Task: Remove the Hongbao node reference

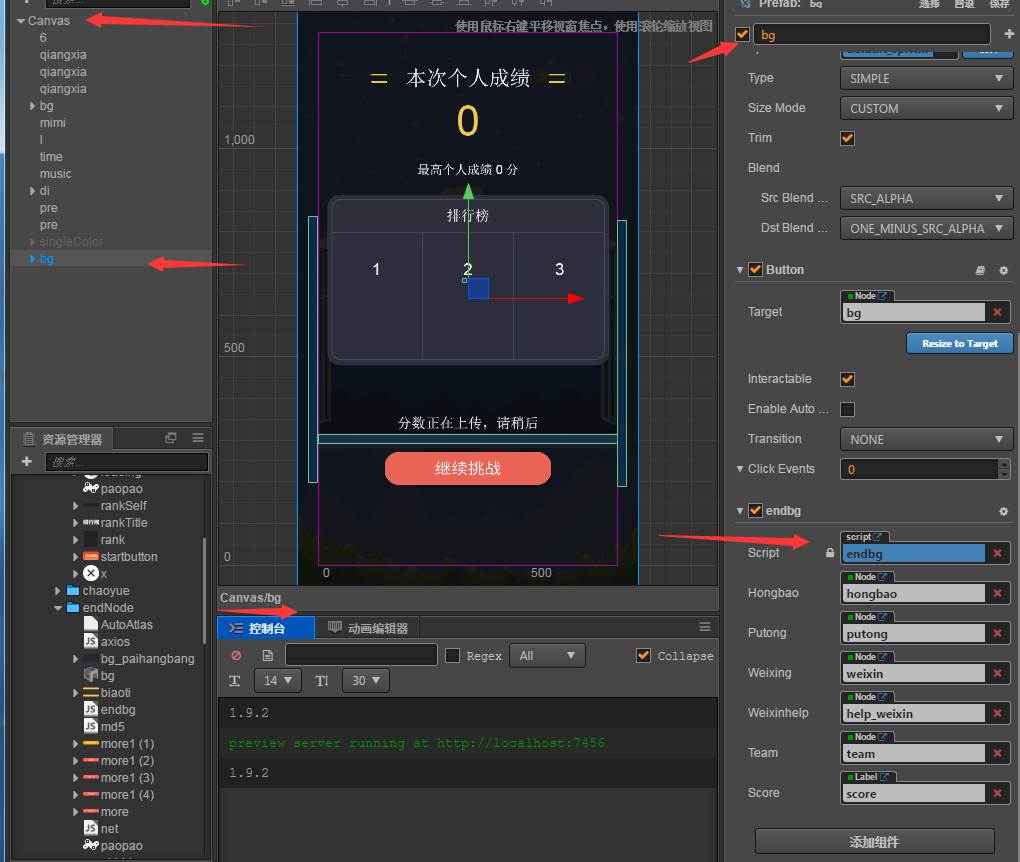Action: click(x=997, y=593)
